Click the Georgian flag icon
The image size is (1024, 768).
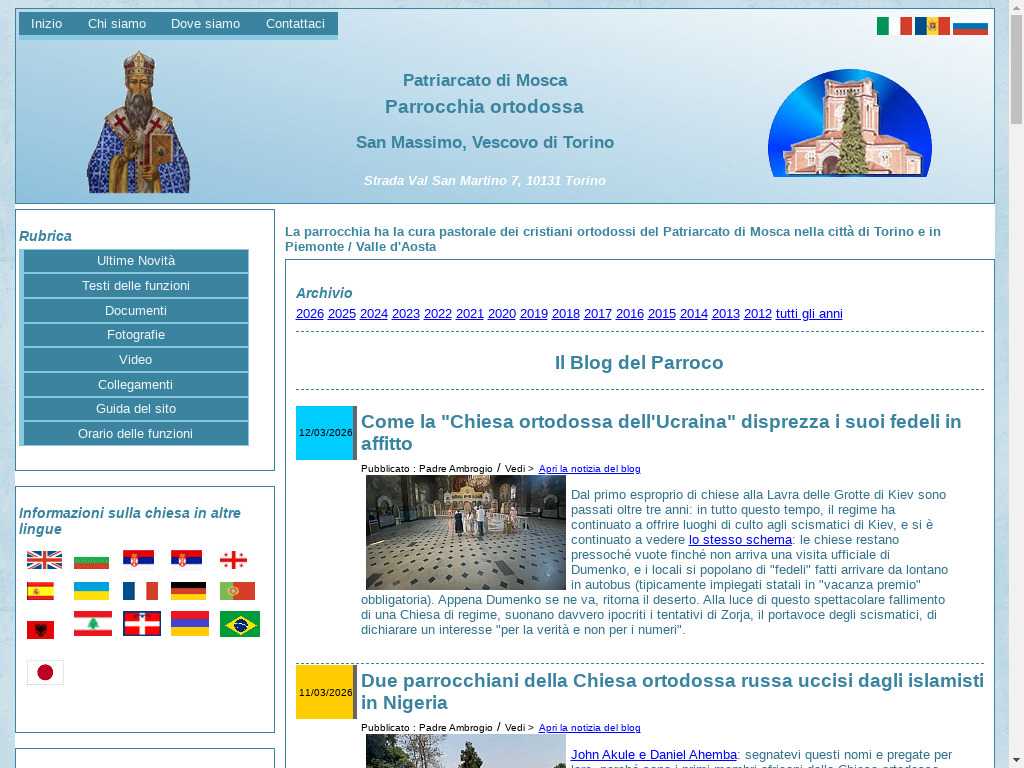pos(233,560)
